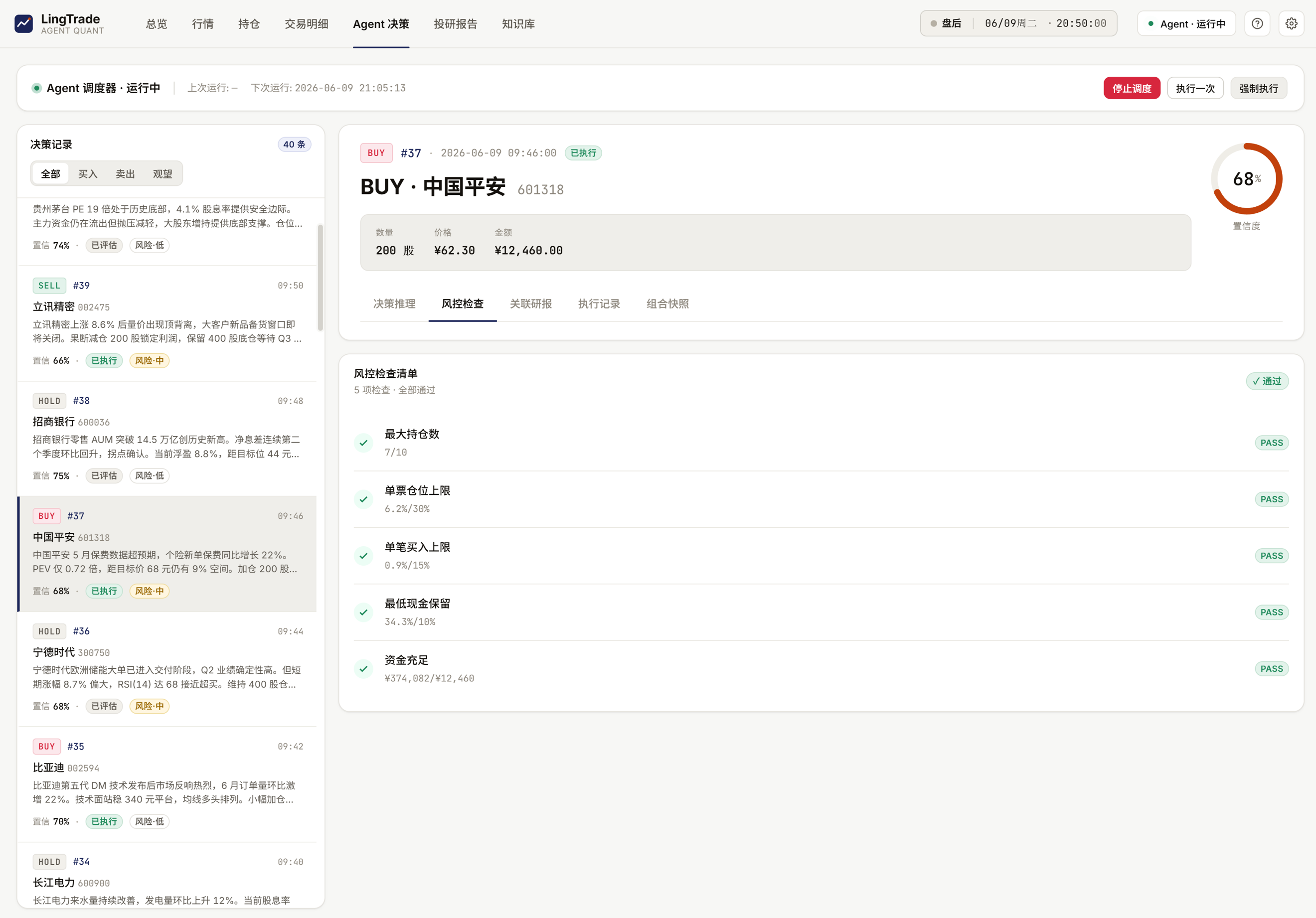Click the 资金充足 check icon

pos(363,669)
